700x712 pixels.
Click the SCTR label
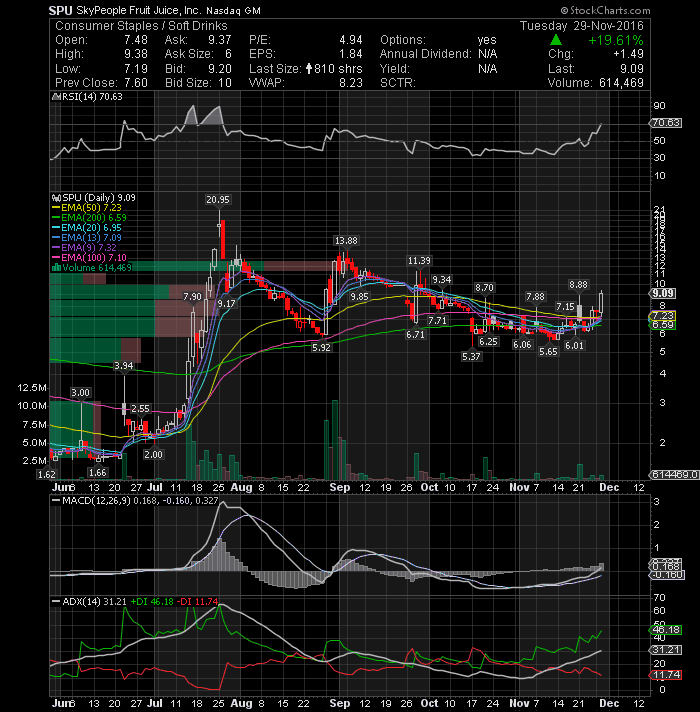pos(398,83)
